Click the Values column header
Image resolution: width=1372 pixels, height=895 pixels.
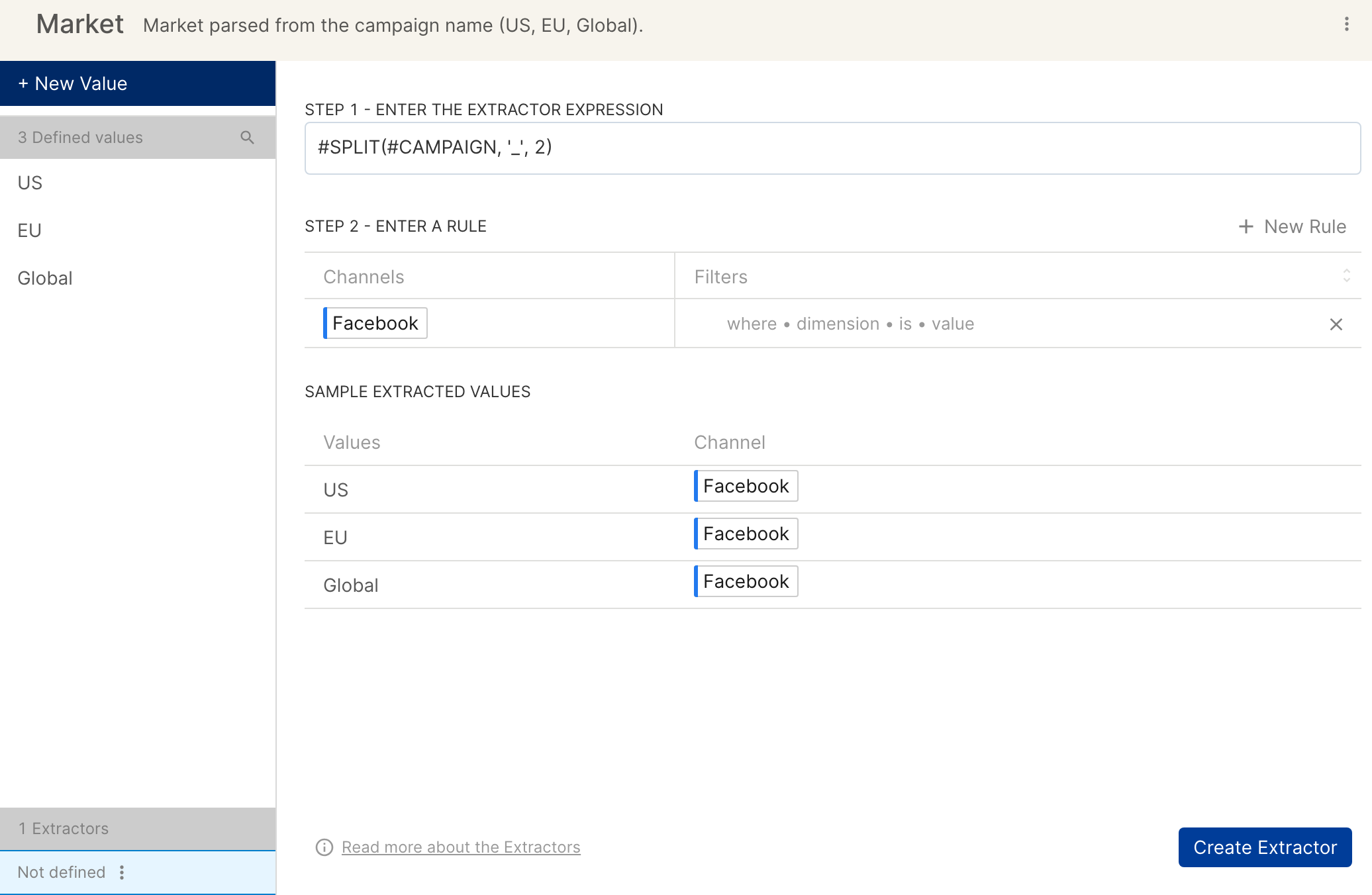point(352,442)
